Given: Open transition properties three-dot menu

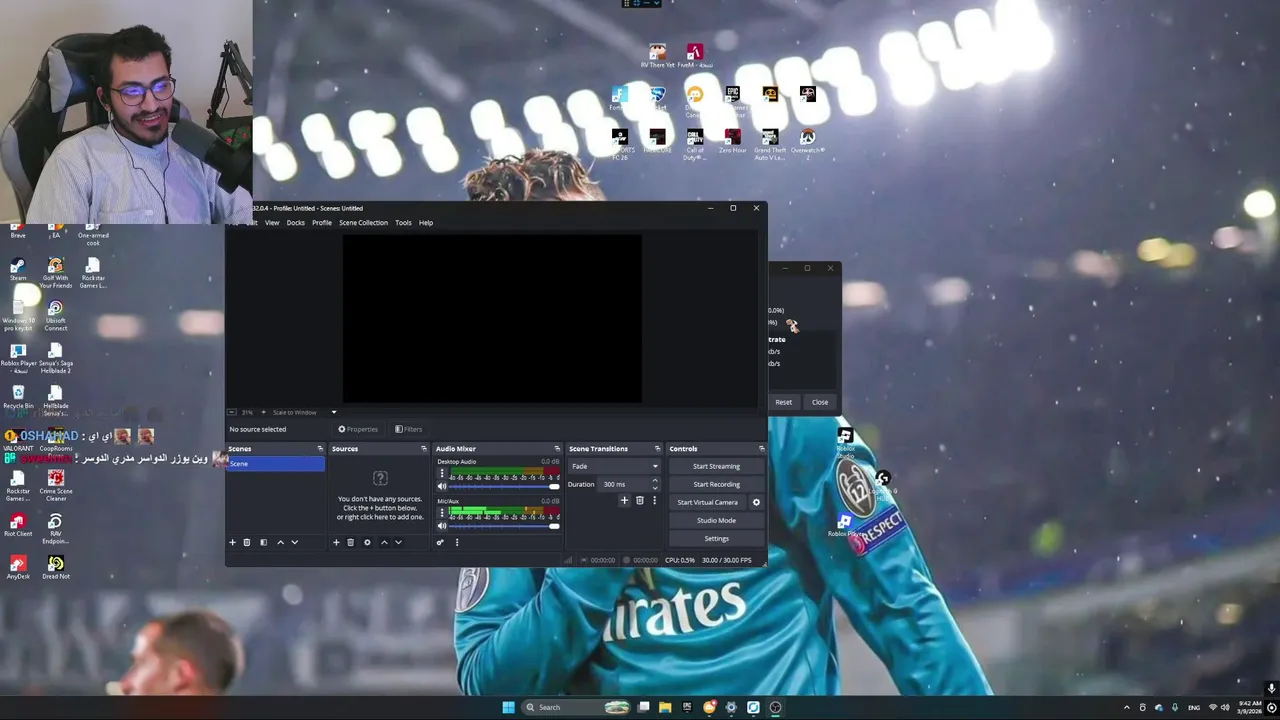Looking at the screenshot, I should 654,500.
